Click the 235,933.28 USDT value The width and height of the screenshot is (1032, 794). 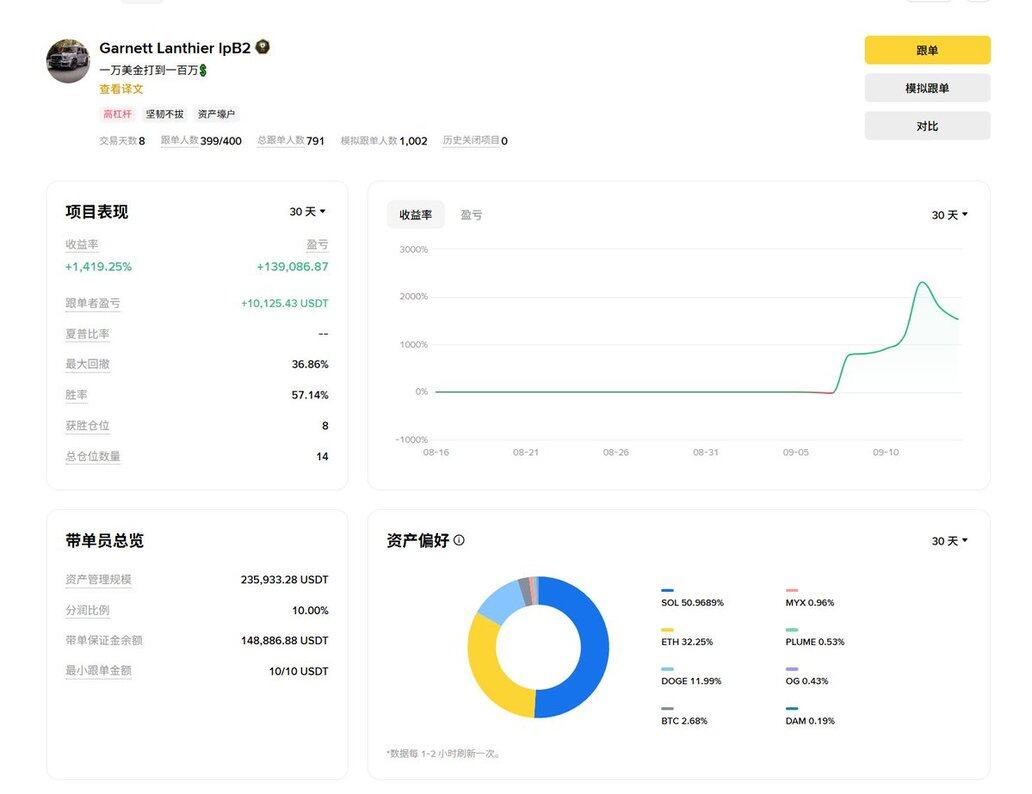point(284,579)
